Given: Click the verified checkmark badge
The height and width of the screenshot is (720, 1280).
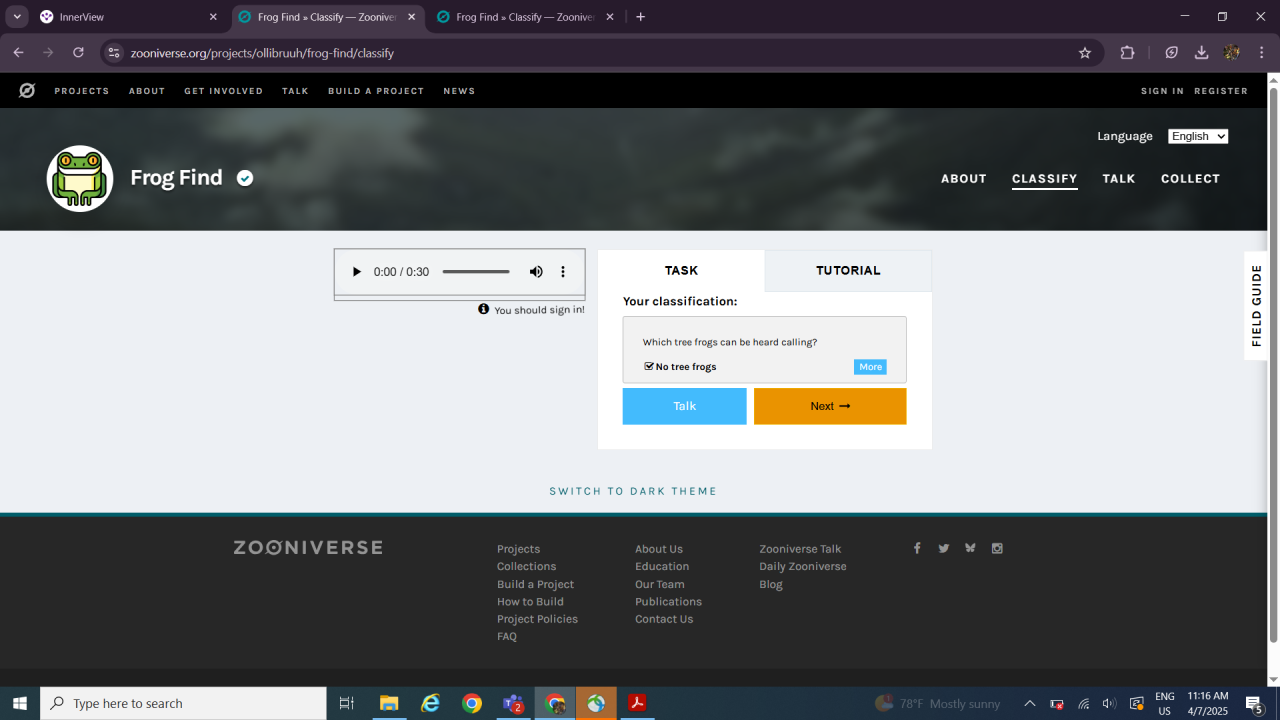Looking at the screenshot, I should [245, 178].
